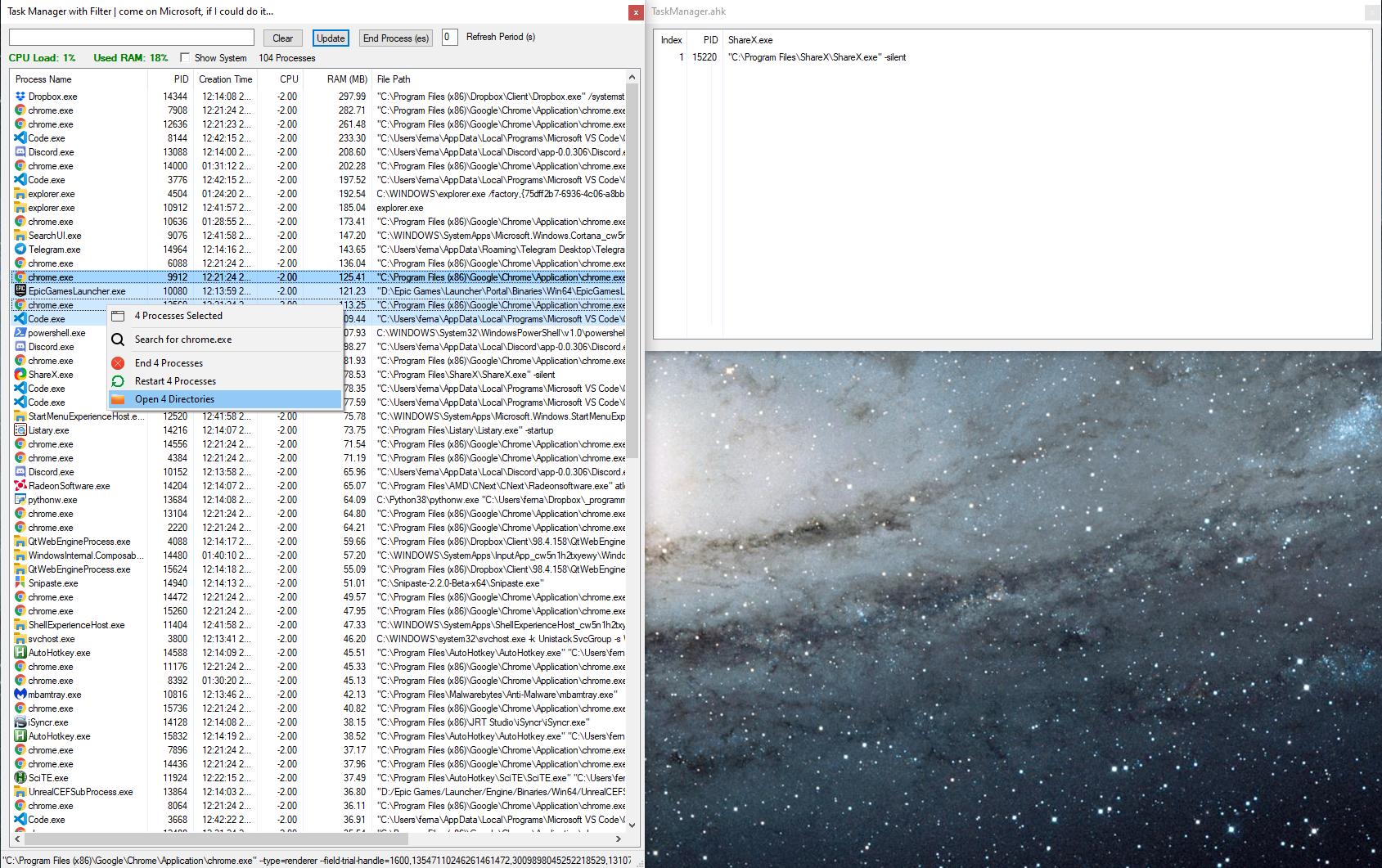Viewport: 1382px width, 868px height.
Task: Click the mbamtray.exe Malwarebytes icon
Action: click(x=20, y=695)
